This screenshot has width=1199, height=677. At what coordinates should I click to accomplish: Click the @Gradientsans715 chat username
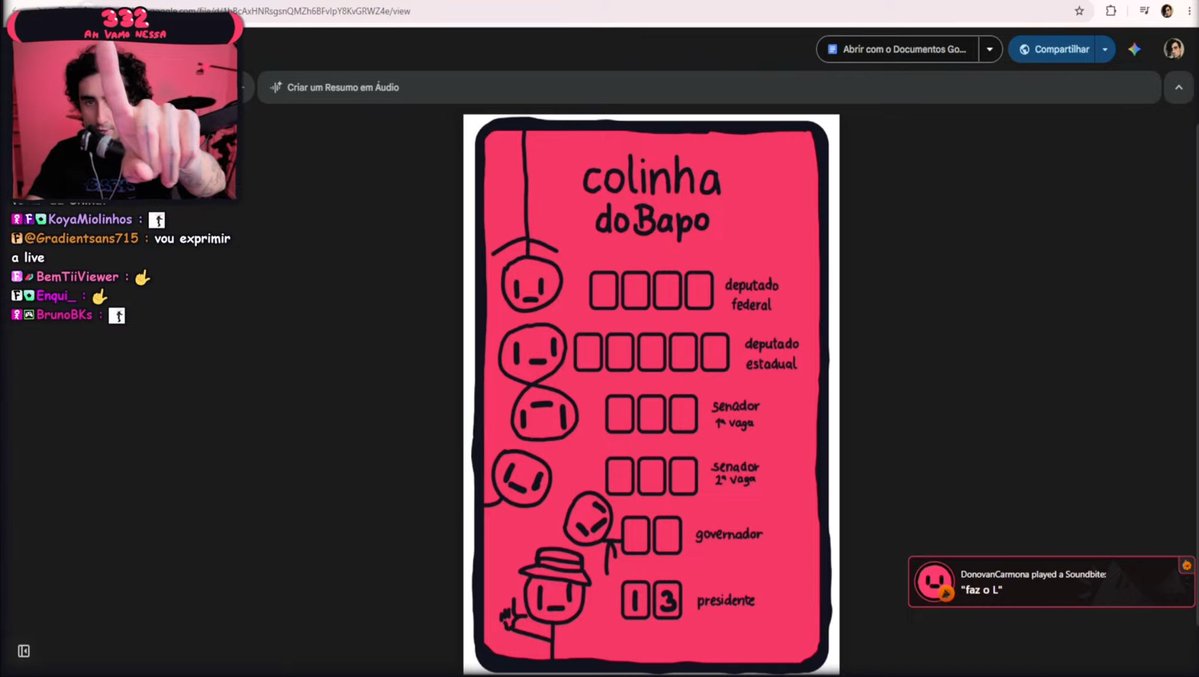81,238
